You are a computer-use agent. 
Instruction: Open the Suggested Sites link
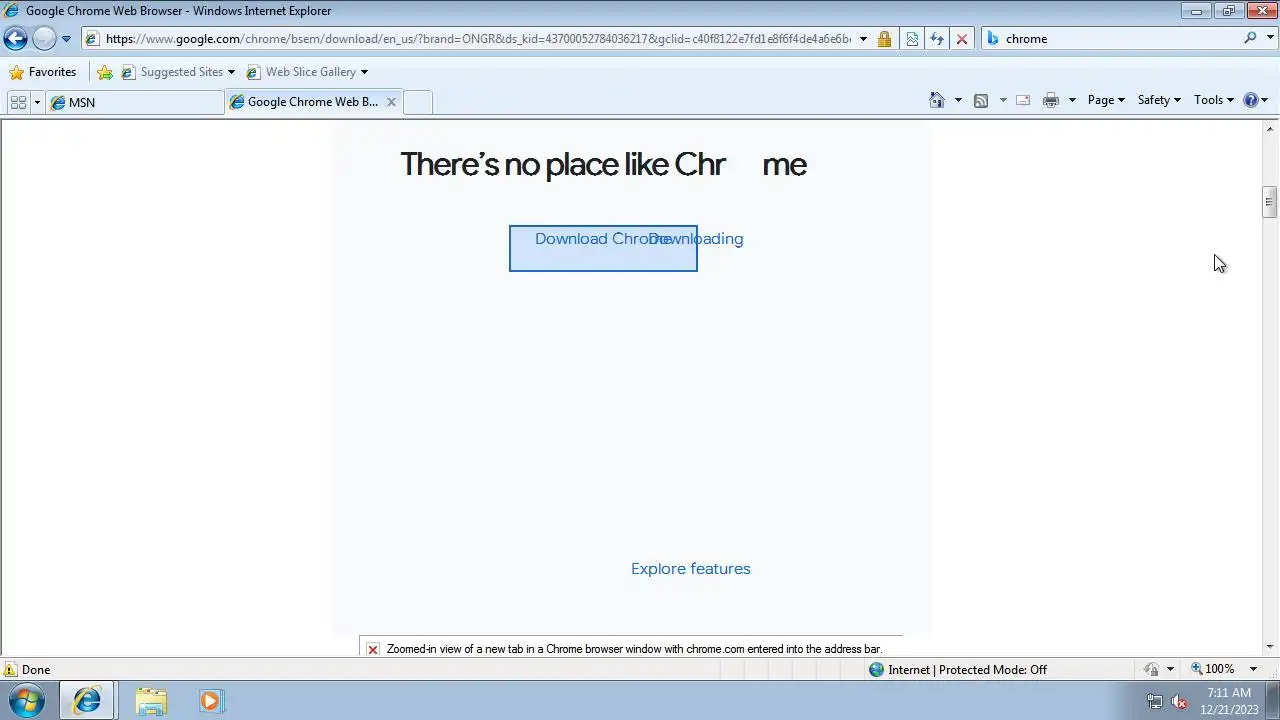tap(178, 72)
